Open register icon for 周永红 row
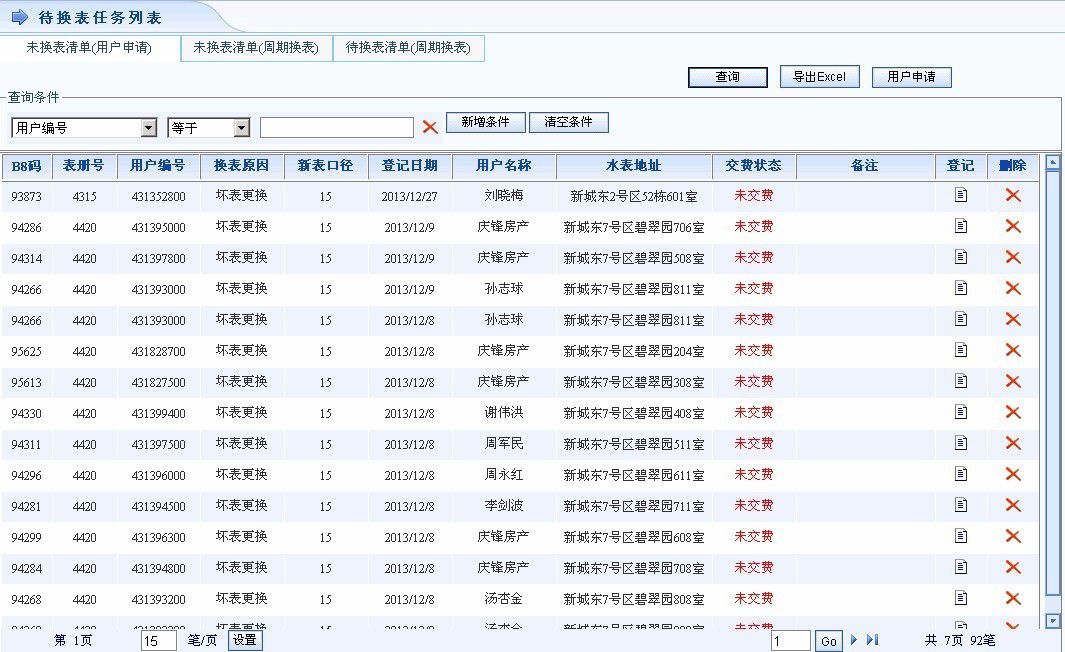The image size is (1065, 652). tap(961, 475)
